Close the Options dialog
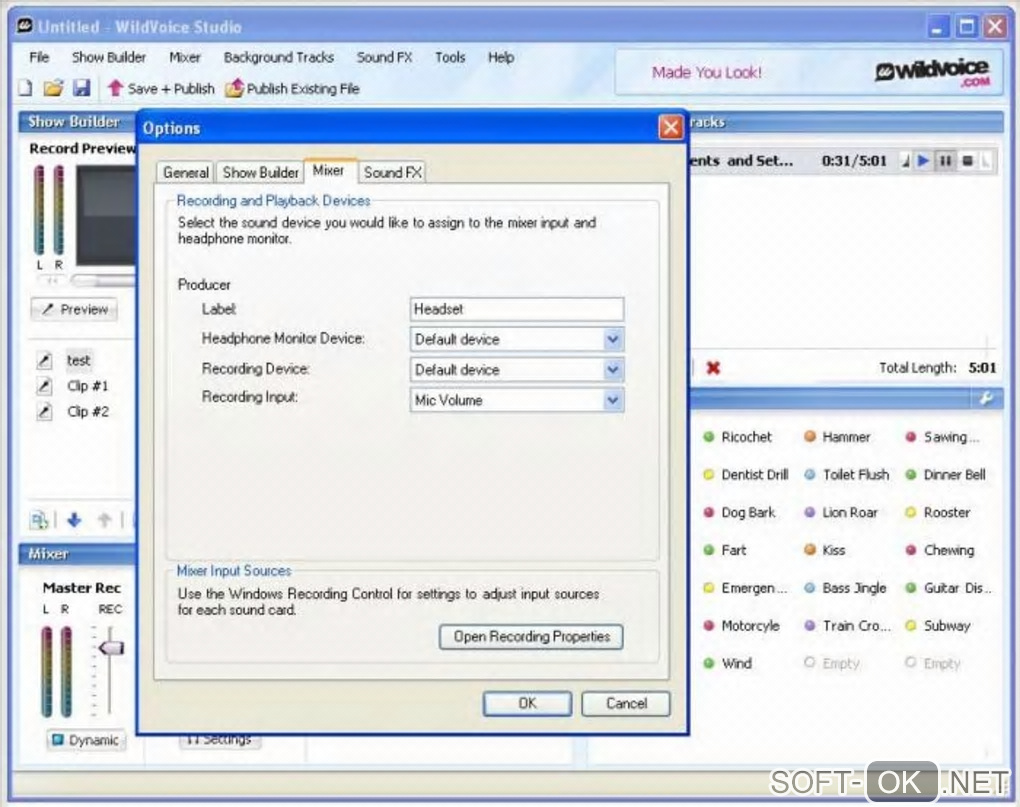The width and height of the screenshot is (1020, 807). click(x=671, y=127)
